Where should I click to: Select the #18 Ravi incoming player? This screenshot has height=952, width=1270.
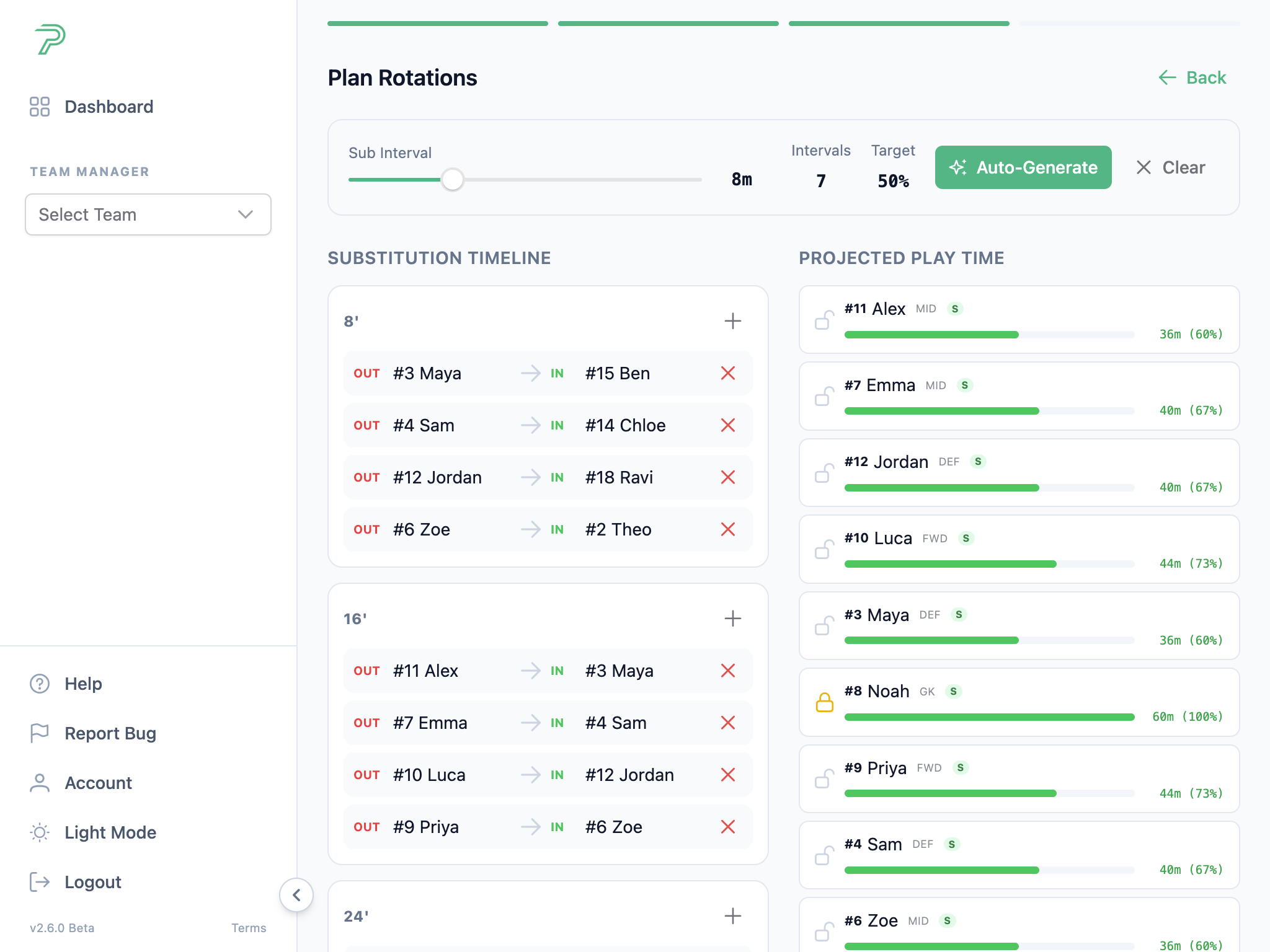pyautogui.click(x=619, y=477)
